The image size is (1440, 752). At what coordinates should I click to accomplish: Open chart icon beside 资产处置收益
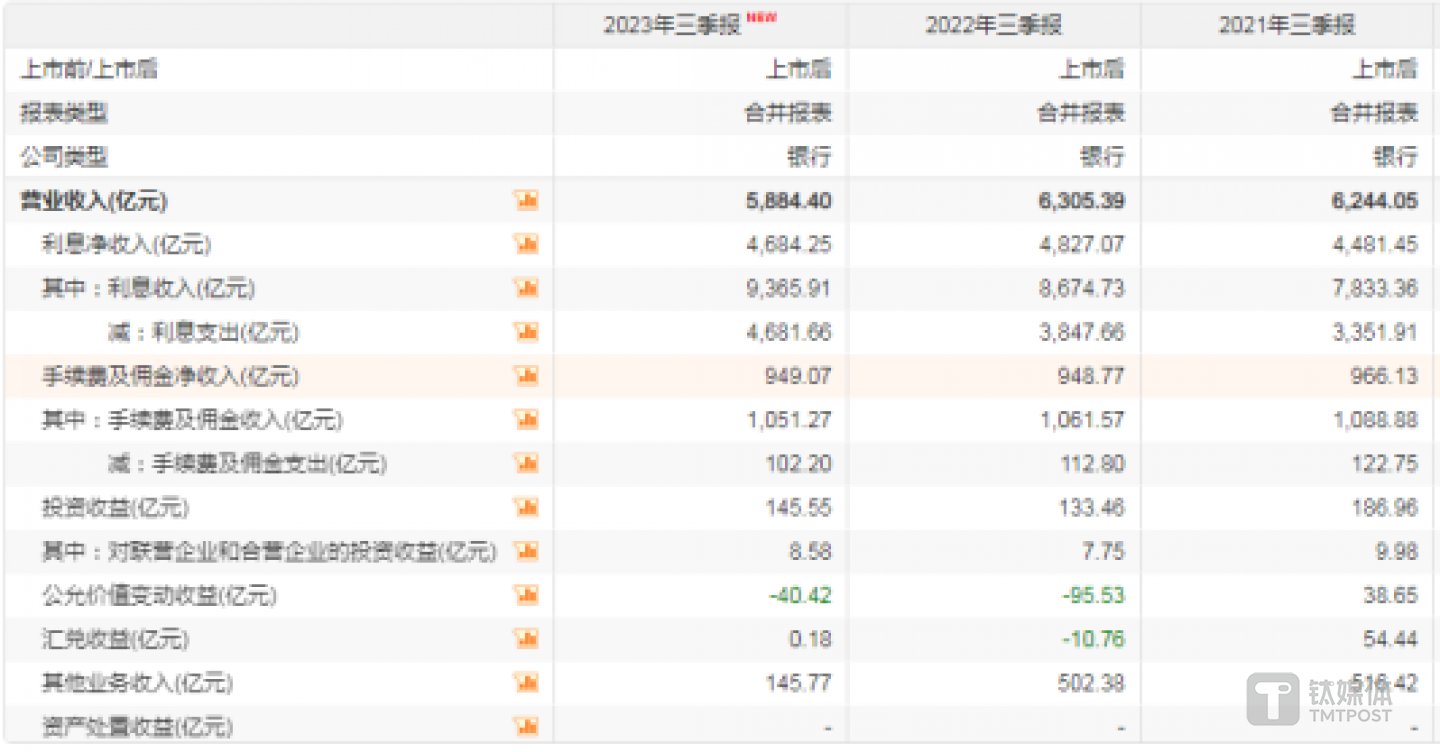click(526, 726)
